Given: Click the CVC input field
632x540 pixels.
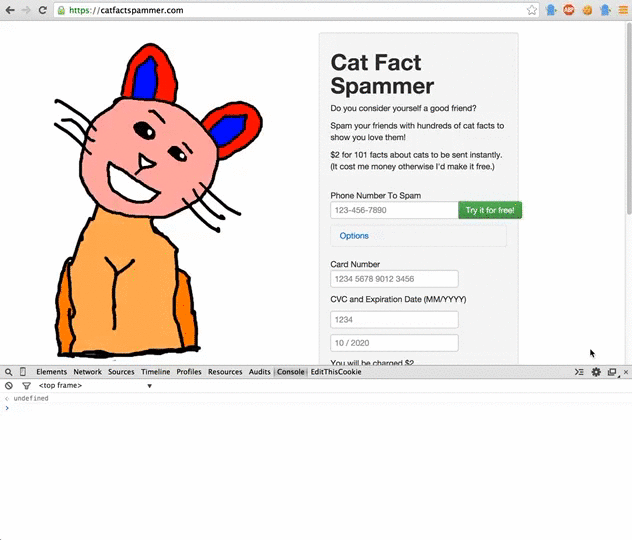Looking at the screenshot, I should point(394,320).
